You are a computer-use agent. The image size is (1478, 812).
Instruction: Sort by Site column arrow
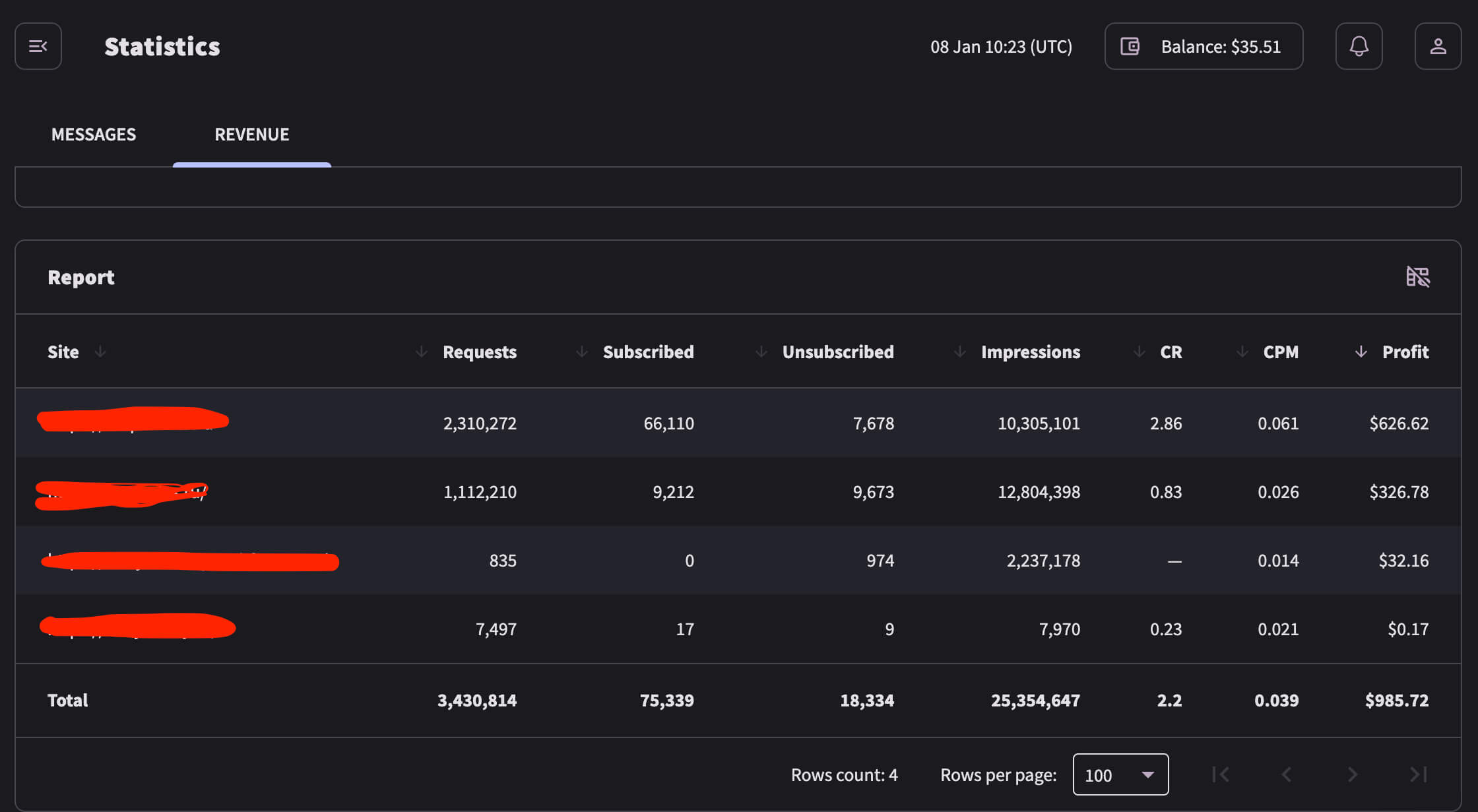100,352
